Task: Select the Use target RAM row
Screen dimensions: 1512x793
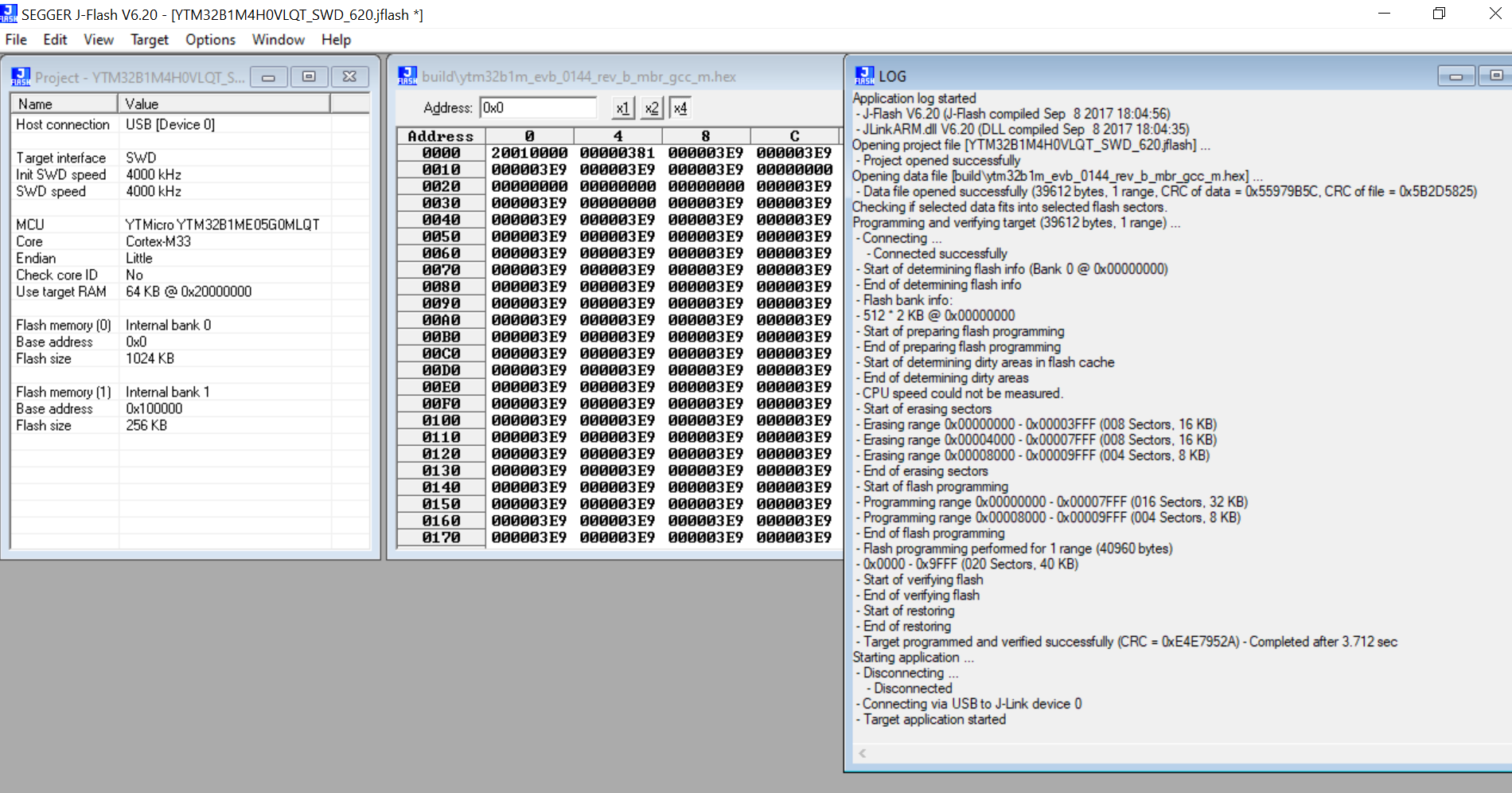Action: pyautogui.click(x=190, y=291)
